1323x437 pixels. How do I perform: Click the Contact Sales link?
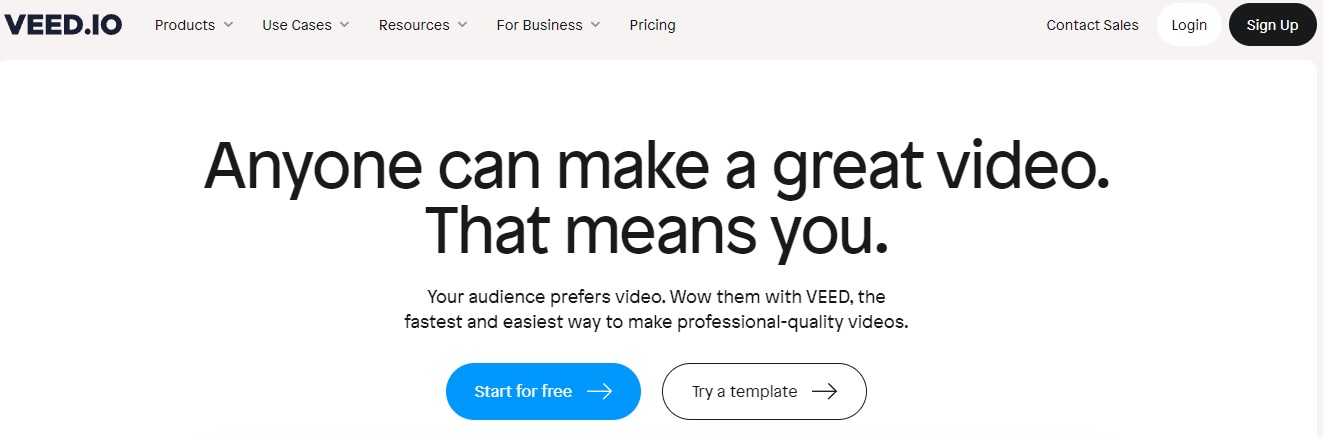pos(1092,25)
